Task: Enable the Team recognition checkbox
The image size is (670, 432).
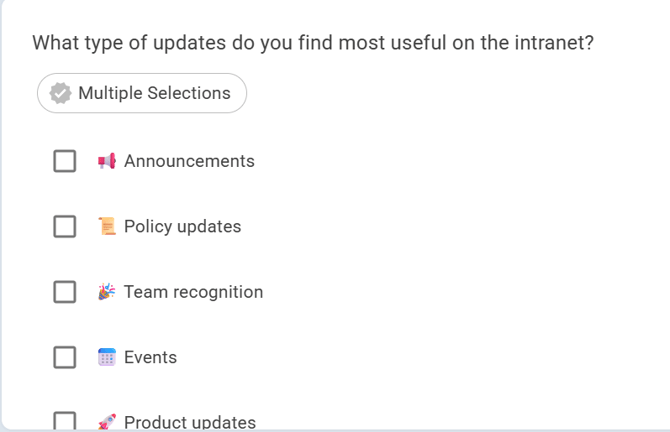Action: (65, 292)
